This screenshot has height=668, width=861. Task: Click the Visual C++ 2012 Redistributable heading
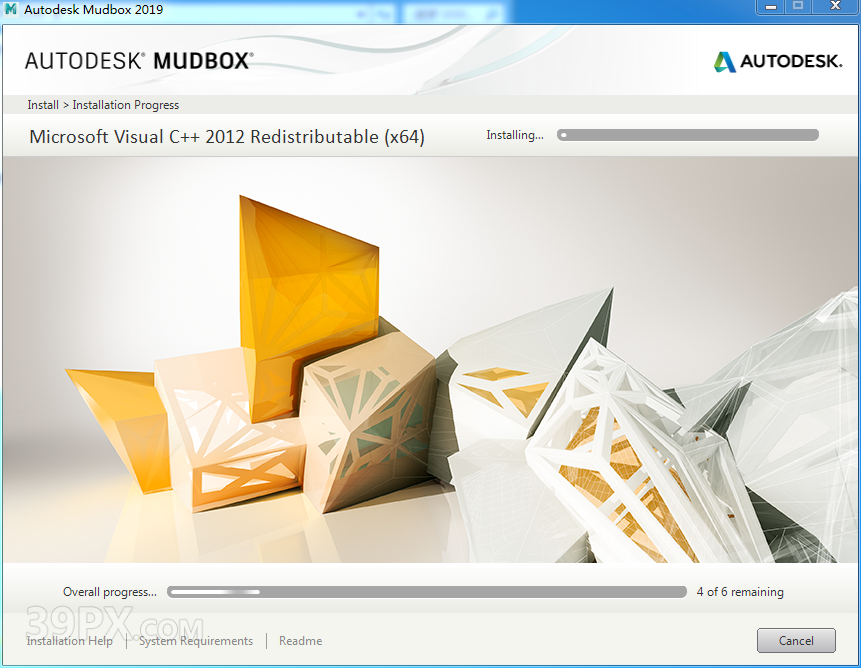click(x=227, y=137)
